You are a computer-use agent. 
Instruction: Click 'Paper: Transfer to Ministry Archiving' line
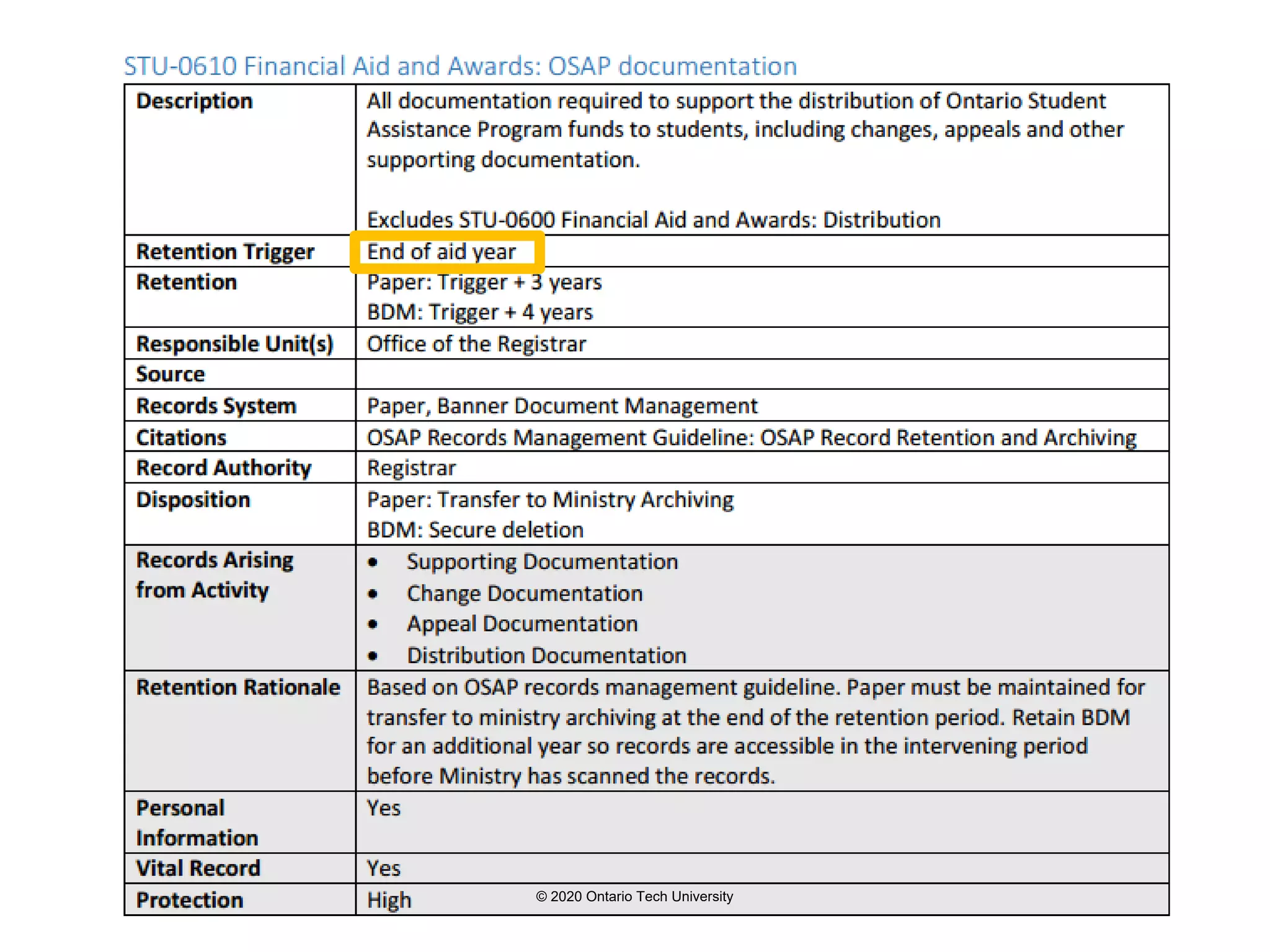click(550, 500)
